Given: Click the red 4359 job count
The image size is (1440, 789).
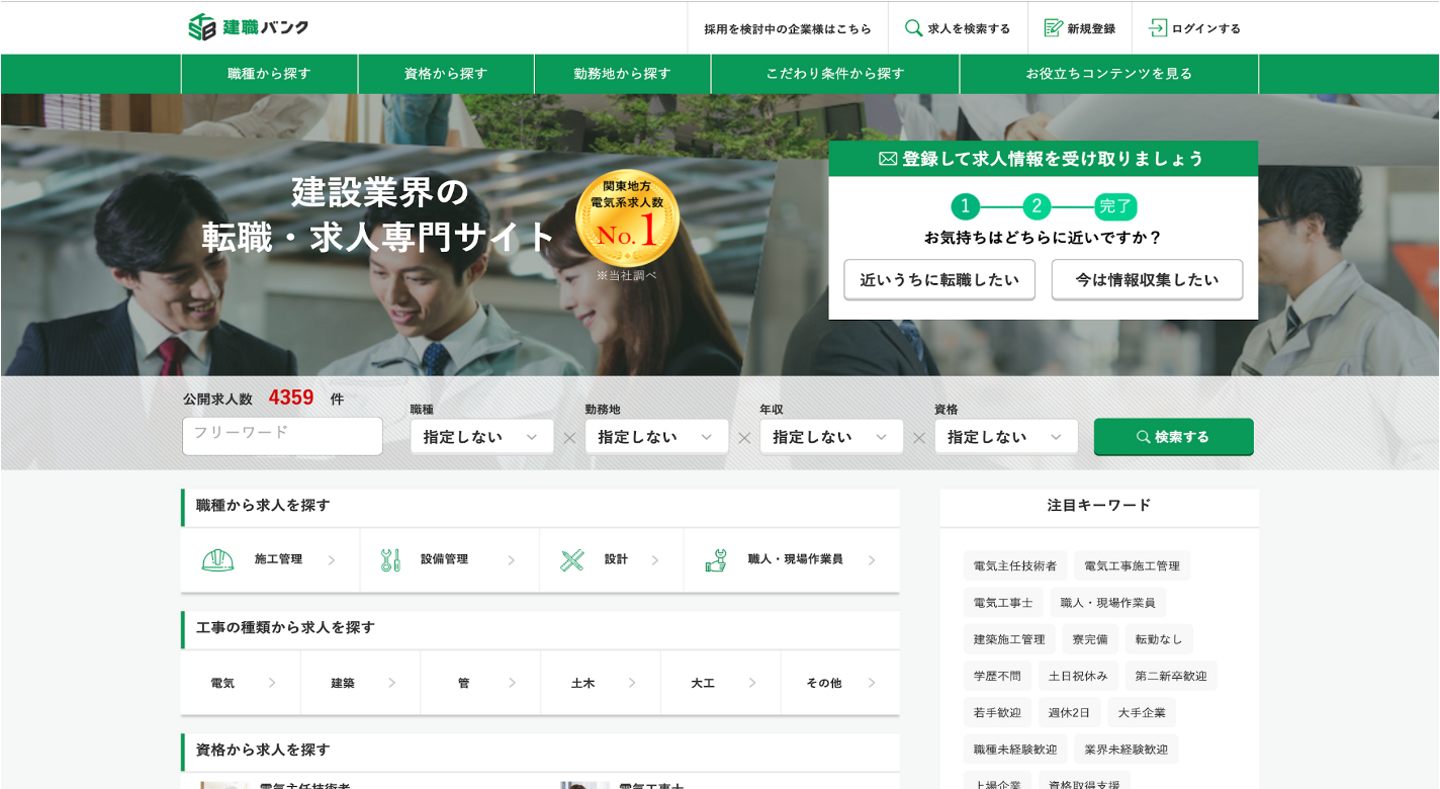Looking at the screenshot, I should coord(291,397).
